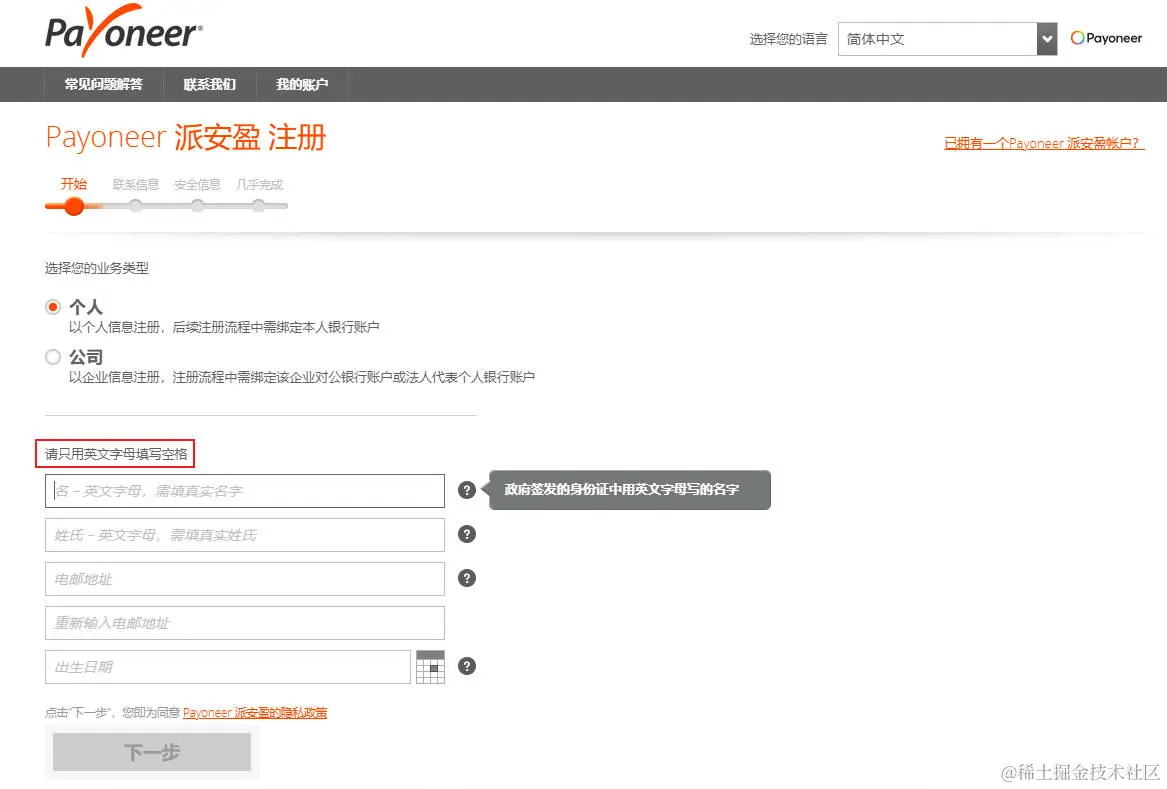Click the help icon beside the first name field
The width and height of the screenshot is (1167, 789).
466,490
